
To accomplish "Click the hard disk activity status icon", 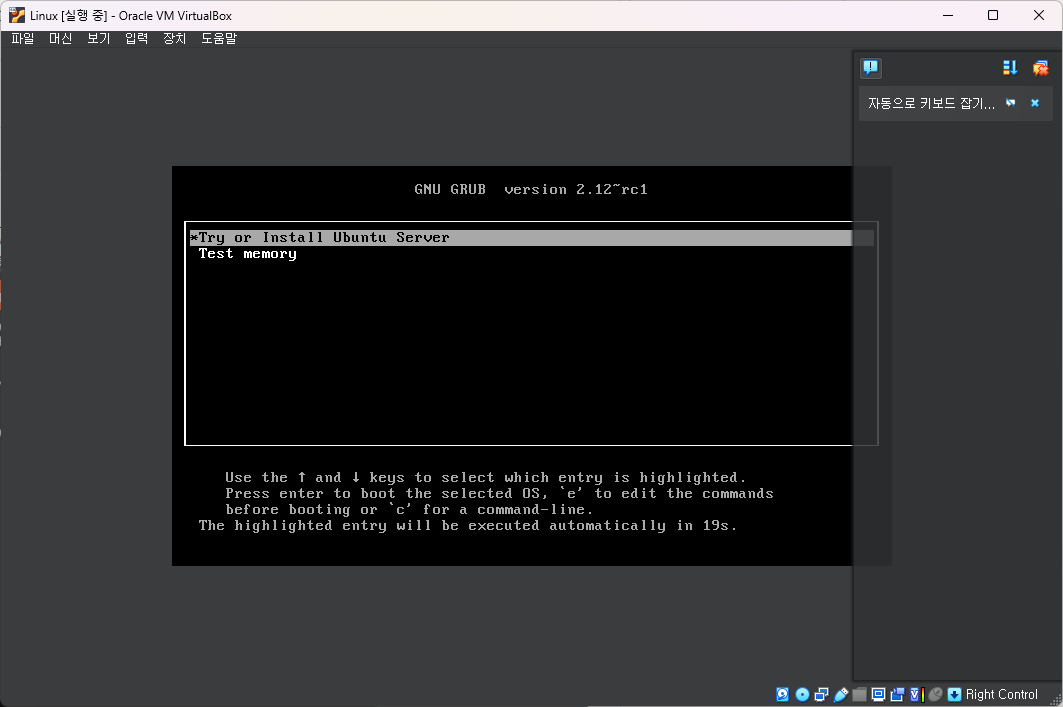I will coord(782,694).
